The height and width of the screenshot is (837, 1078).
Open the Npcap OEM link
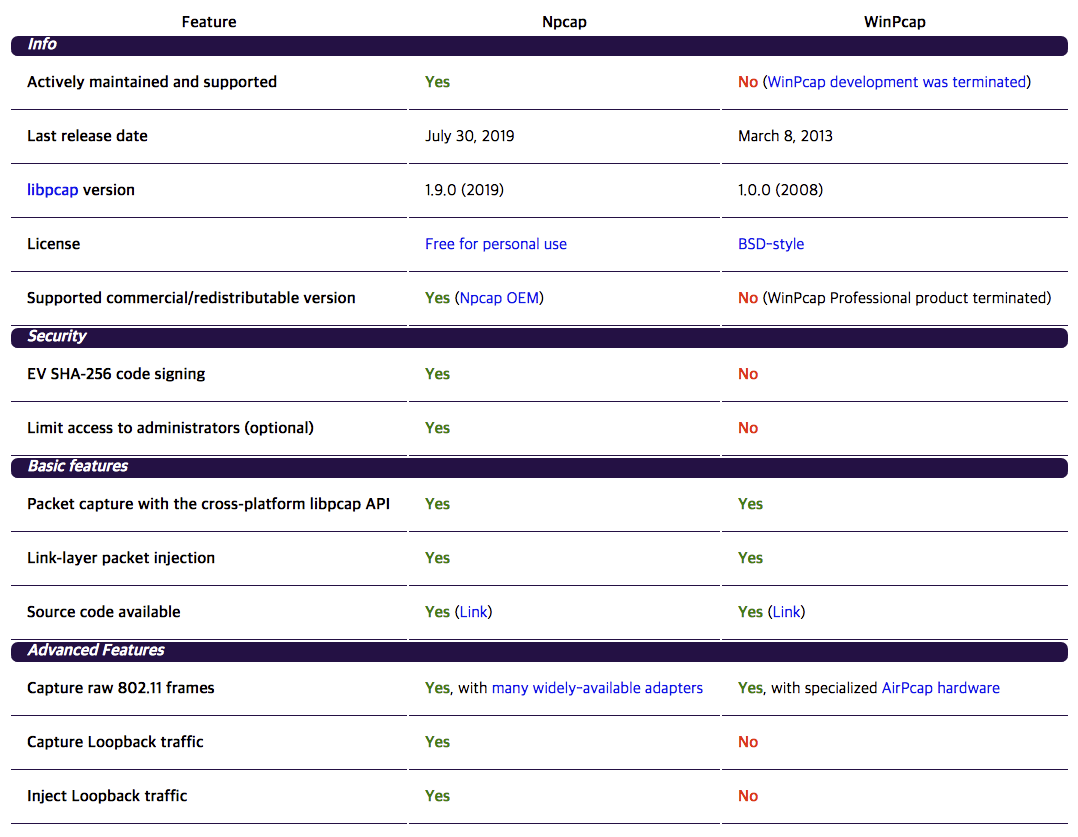click(499, 298)
